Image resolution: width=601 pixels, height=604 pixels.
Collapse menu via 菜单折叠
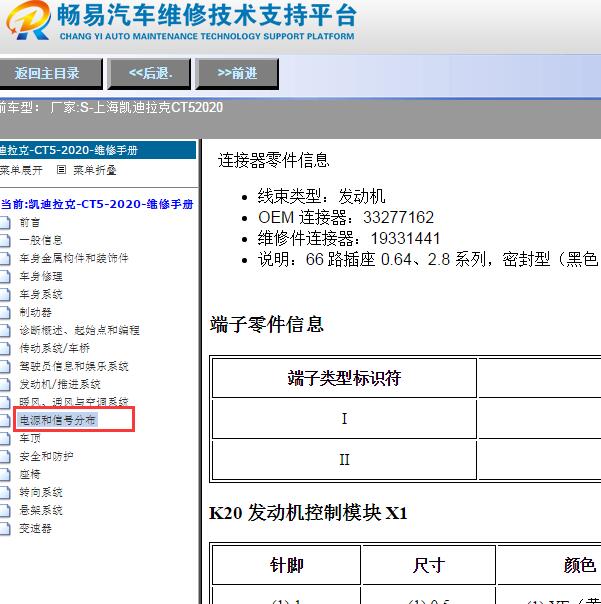95,170
